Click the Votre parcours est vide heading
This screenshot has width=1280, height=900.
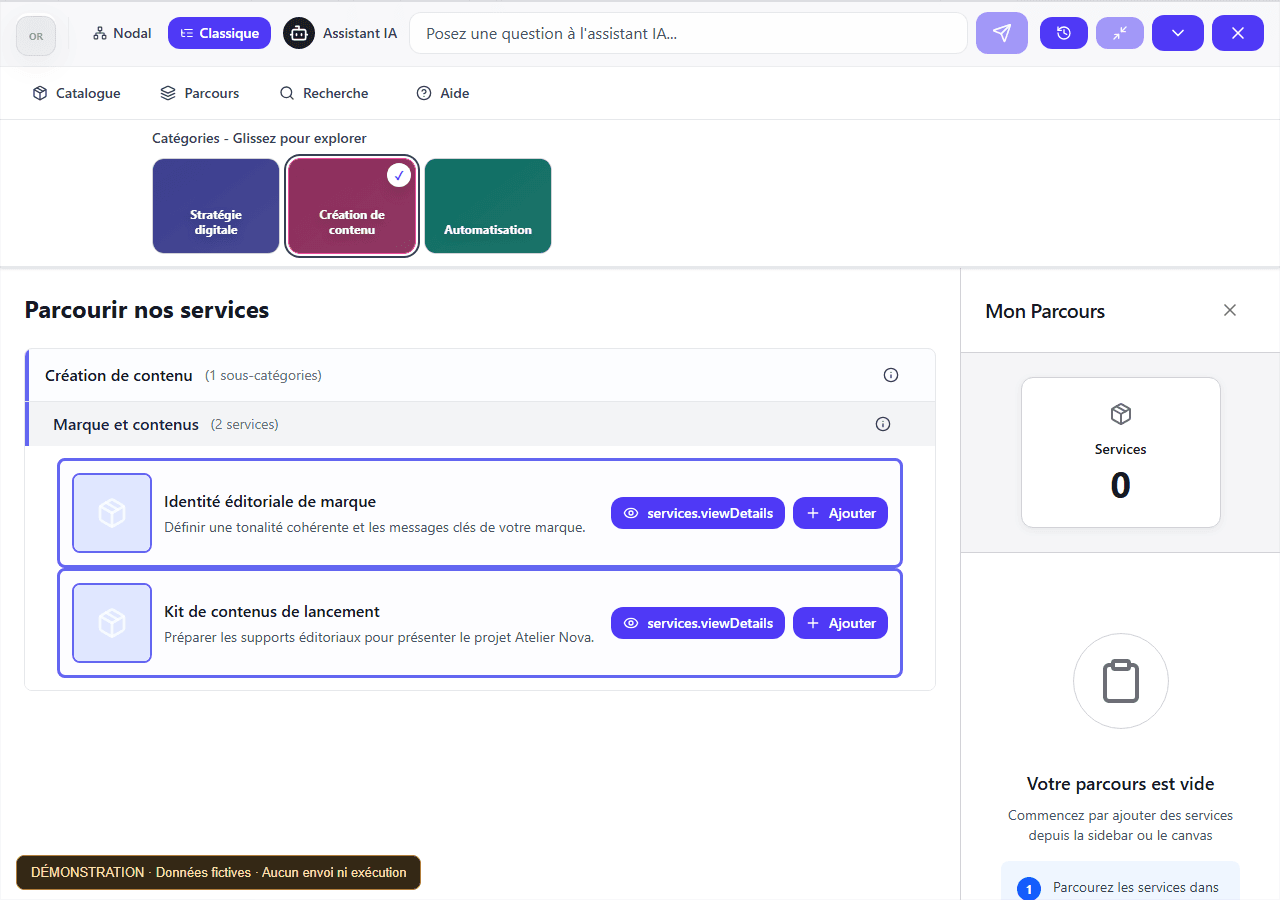point(1121,784)
